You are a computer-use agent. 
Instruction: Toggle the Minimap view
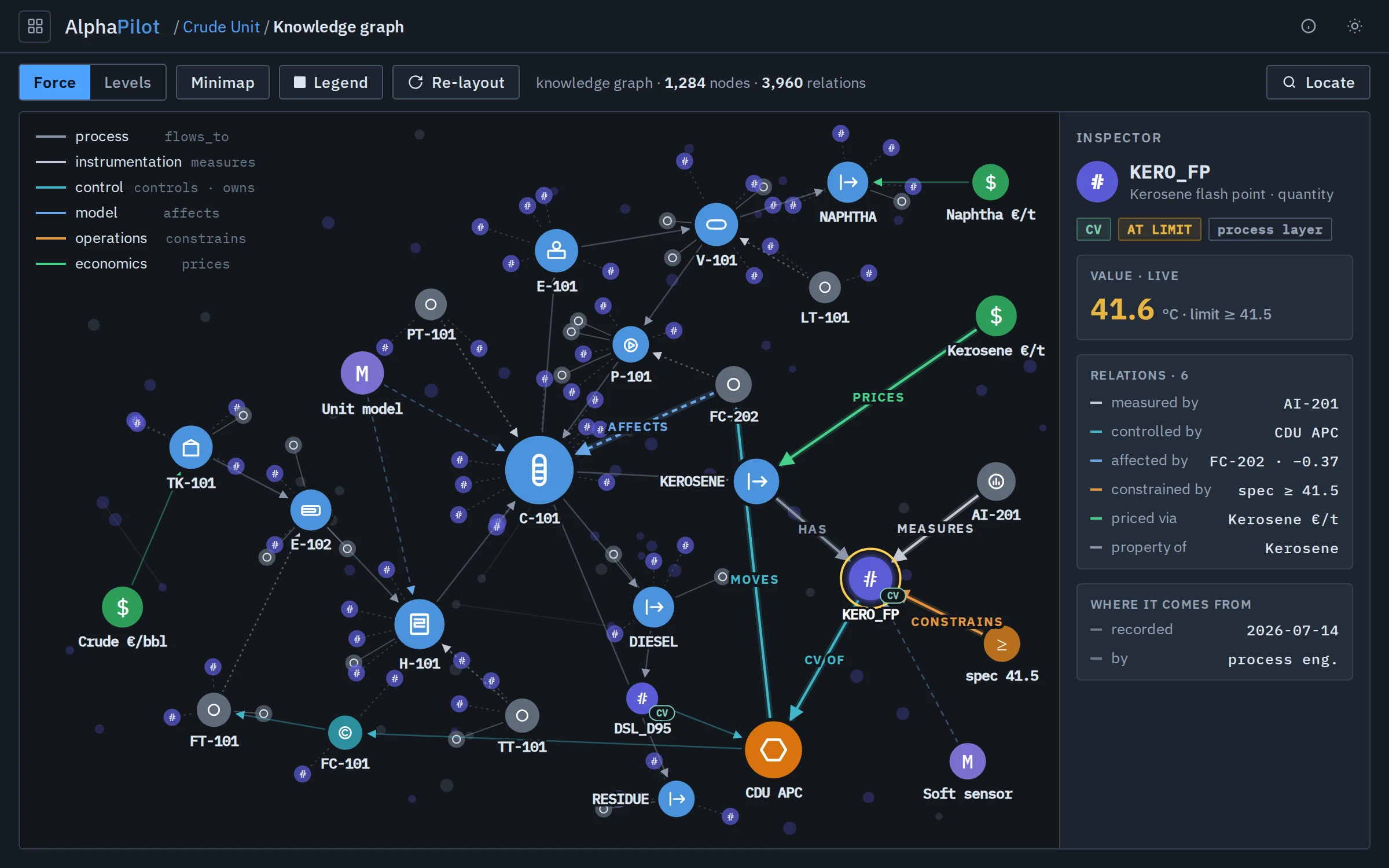222,82
